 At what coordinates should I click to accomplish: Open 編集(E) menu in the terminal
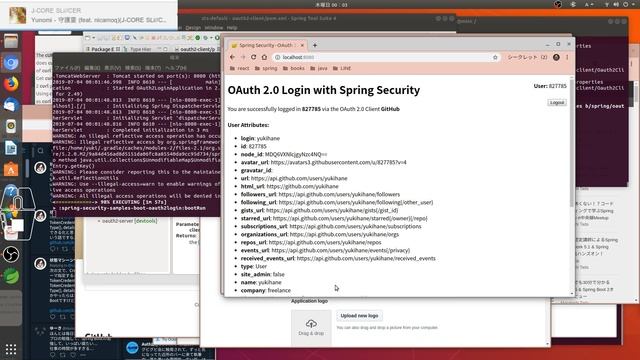(x=92, y=68)
